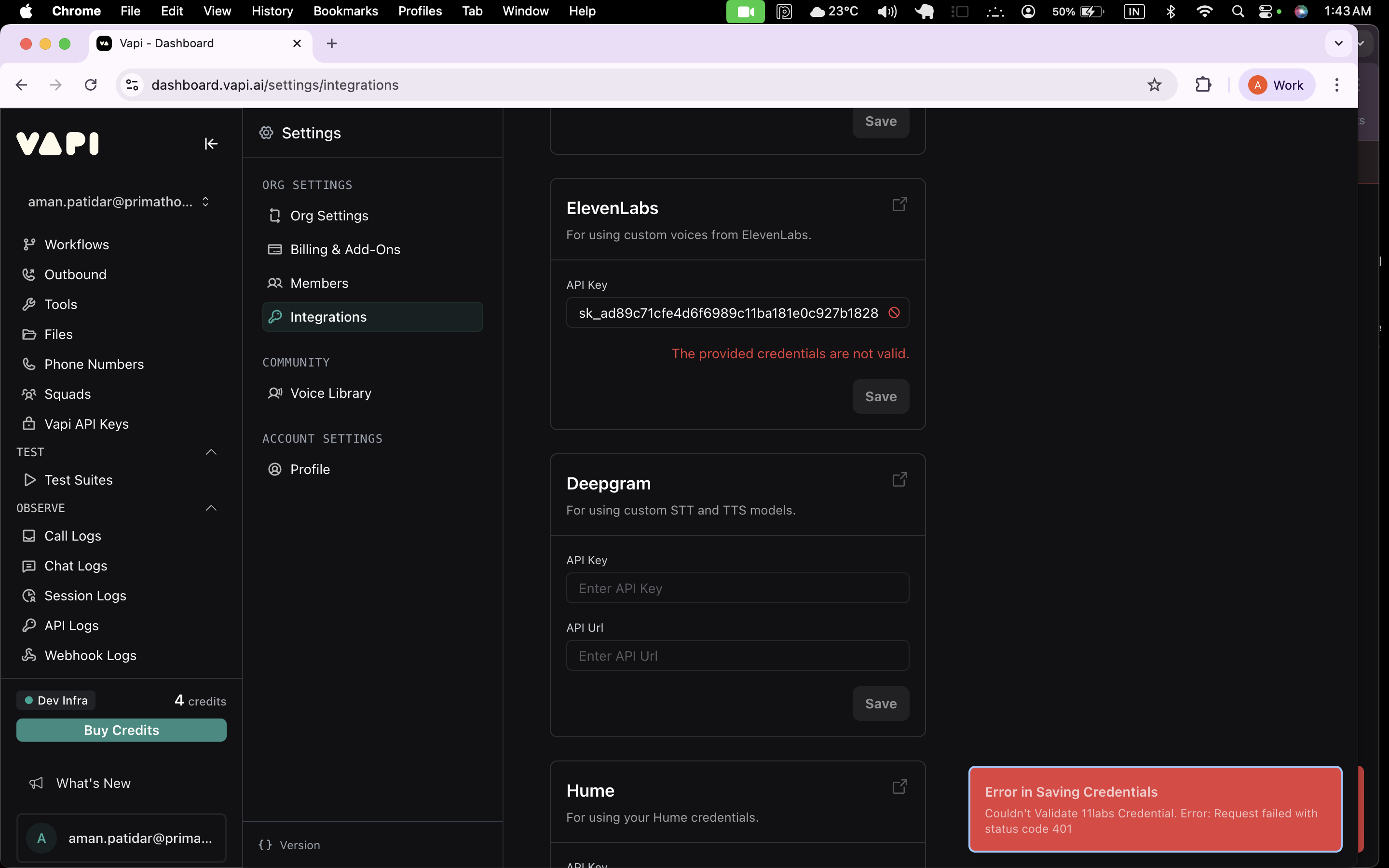Collapse the Vapi sidebar
The height and width of the screenshot is (868, 1389).
pyautogui.click(x=210, y=144)
